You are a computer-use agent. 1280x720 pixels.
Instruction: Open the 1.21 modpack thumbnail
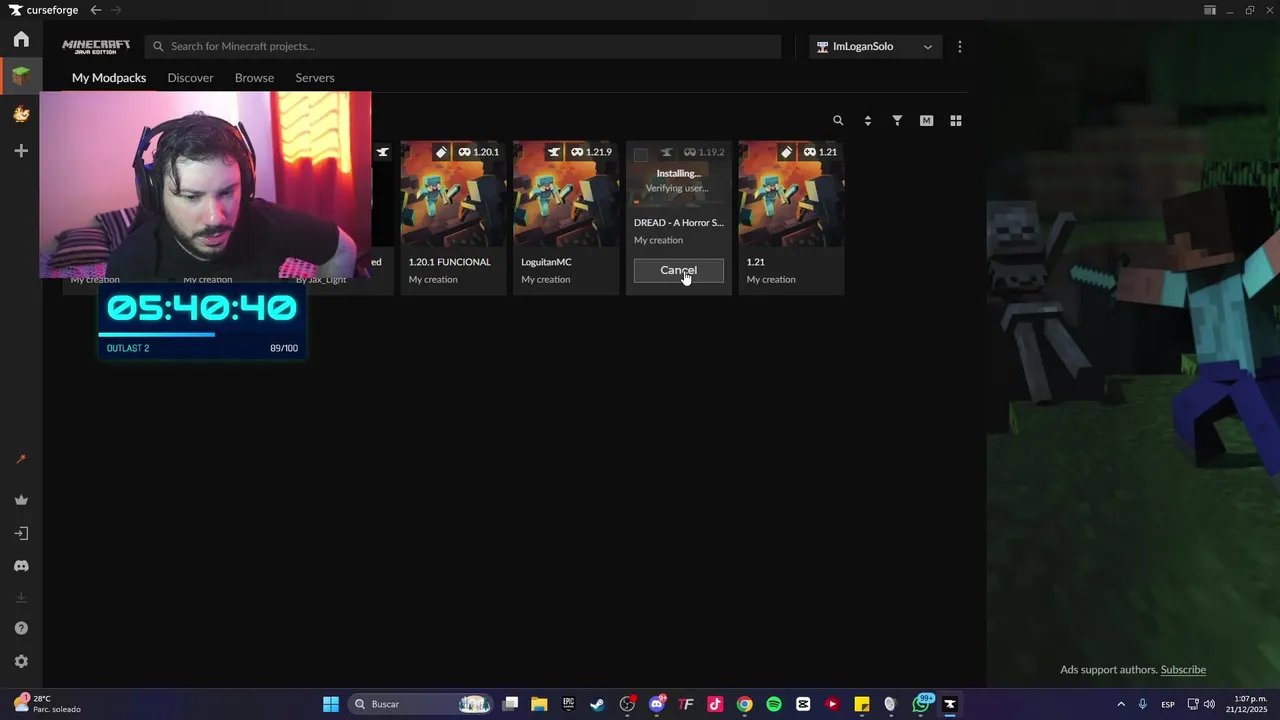pos(791,194)
